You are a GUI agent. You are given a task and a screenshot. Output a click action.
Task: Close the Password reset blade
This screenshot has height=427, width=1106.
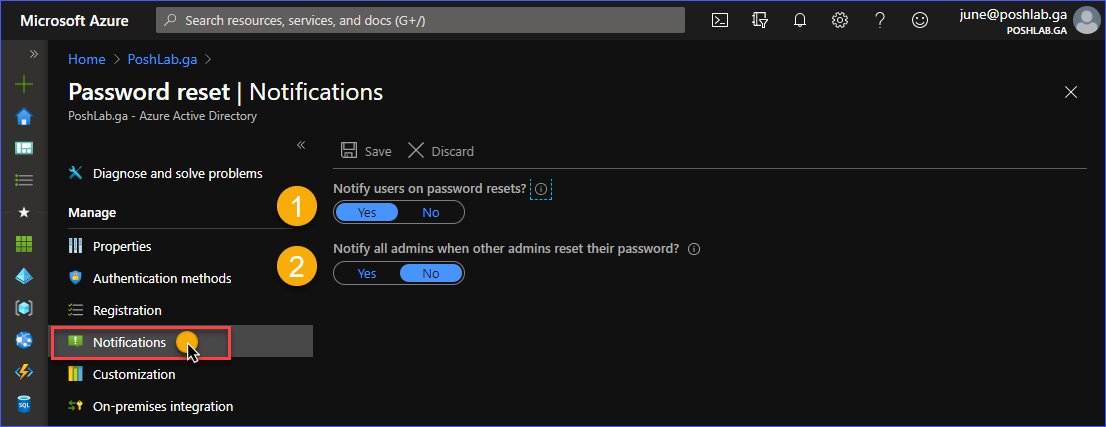[1071, 92]
